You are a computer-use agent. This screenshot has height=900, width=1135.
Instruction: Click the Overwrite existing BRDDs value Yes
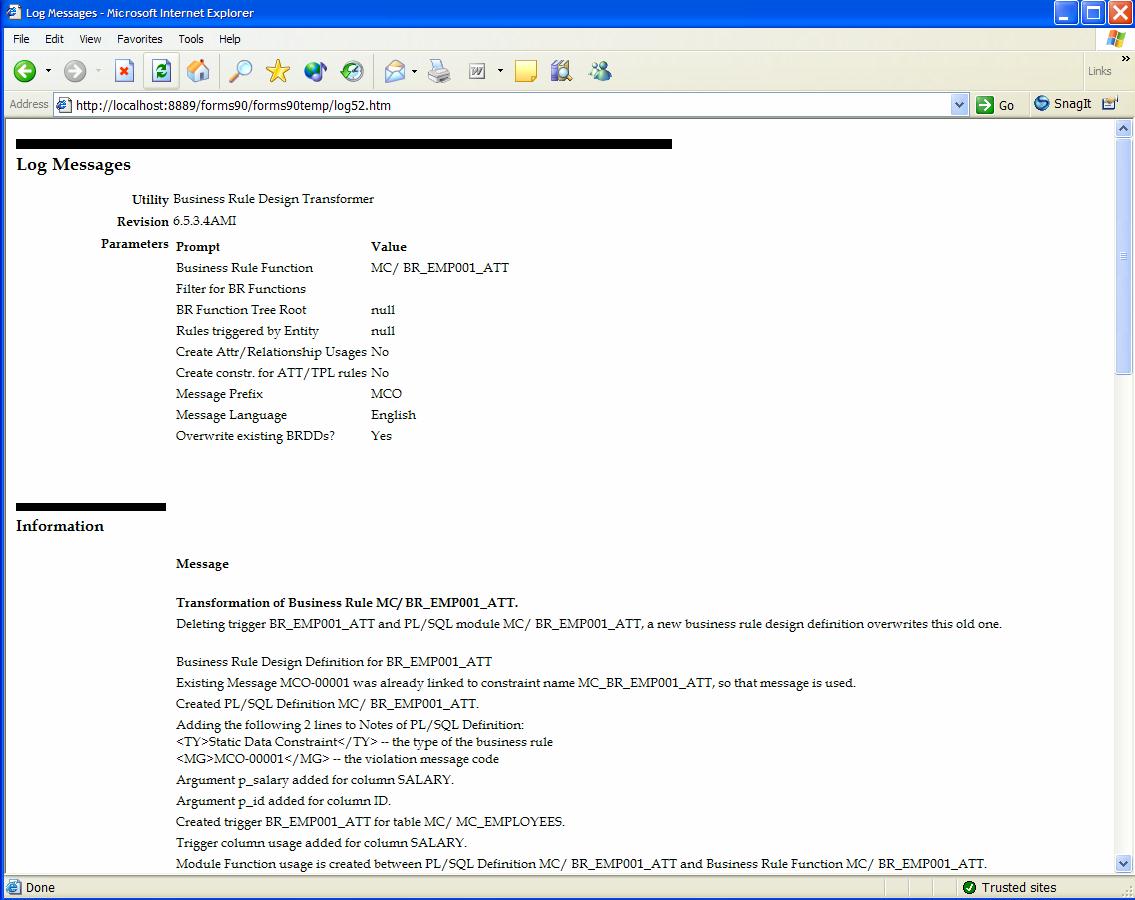click(x=381, y=436)
